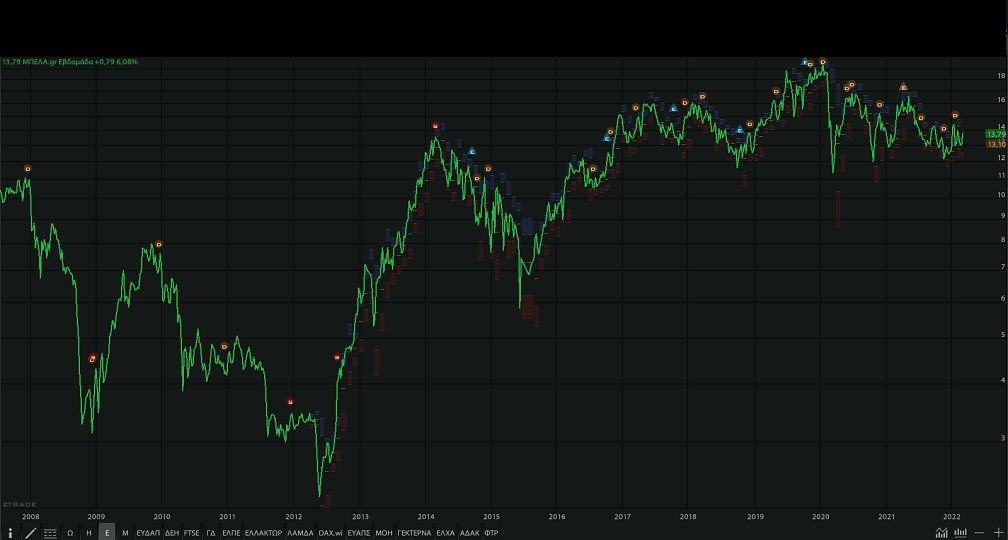Click the D marker above the 2008 peak
Image resolution: width=1008 pixels, height=540 pixels.
pos(28,168)
